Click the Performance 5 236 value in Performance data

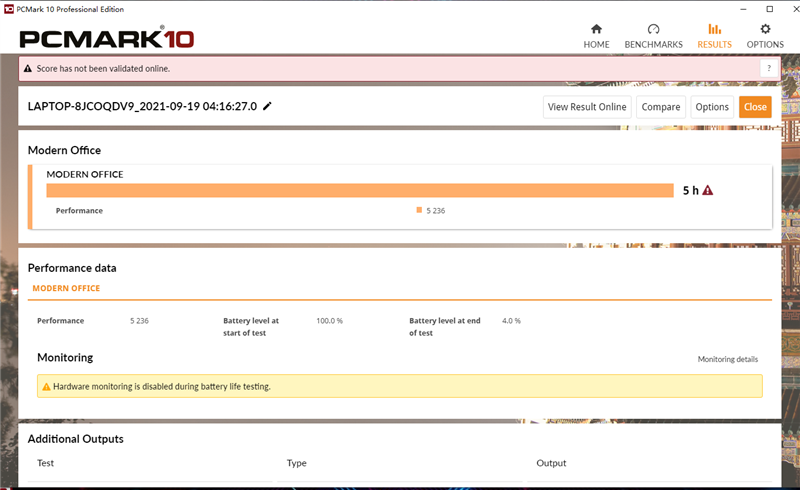(x=139, y=321)
